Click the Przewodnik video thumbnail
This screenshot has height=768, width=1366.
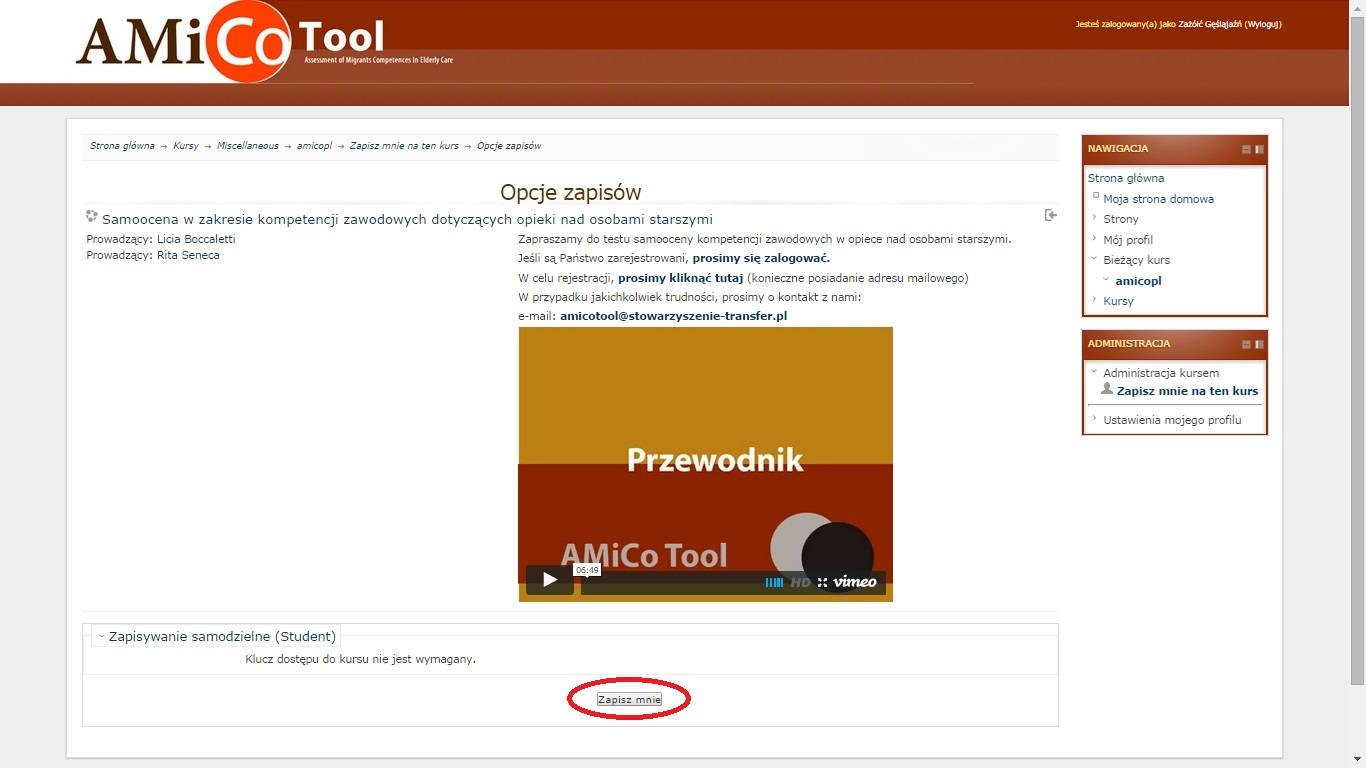coord(705,464)
